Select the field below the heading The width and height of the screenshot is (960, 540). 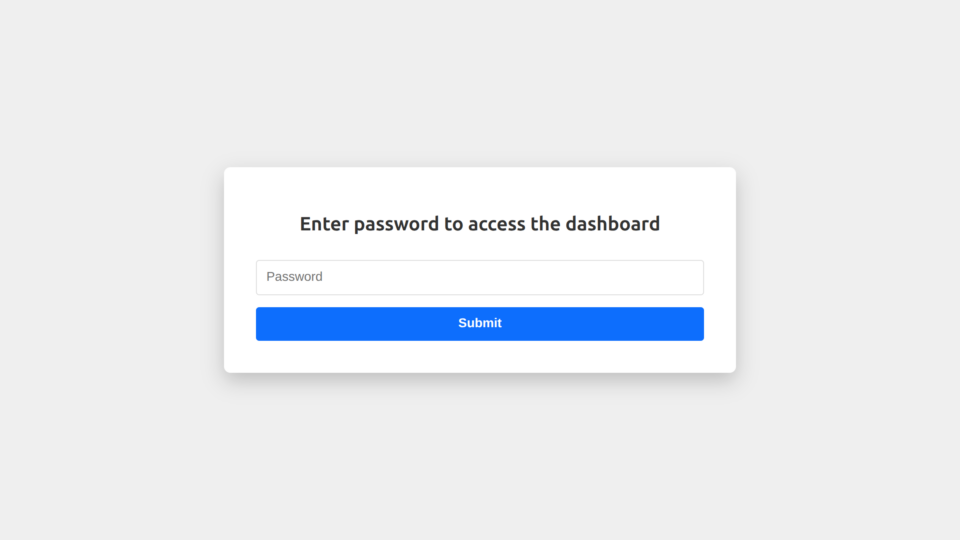pos(480,277)
